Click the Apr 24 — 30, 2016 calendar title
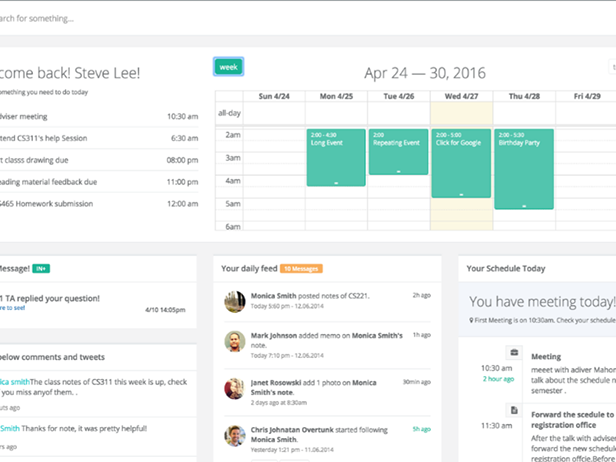This screenshot has width=616, height=462. tap(425, 73)
